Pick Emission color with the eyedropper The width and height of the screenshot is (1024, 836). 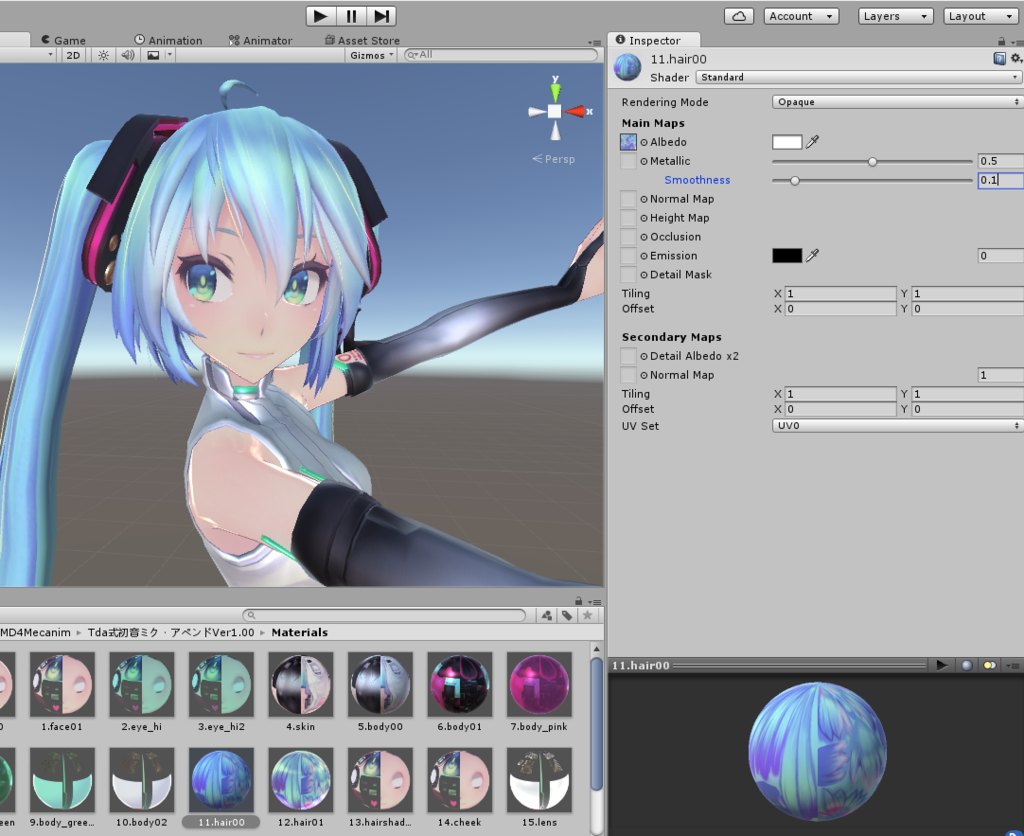[812, 255]
